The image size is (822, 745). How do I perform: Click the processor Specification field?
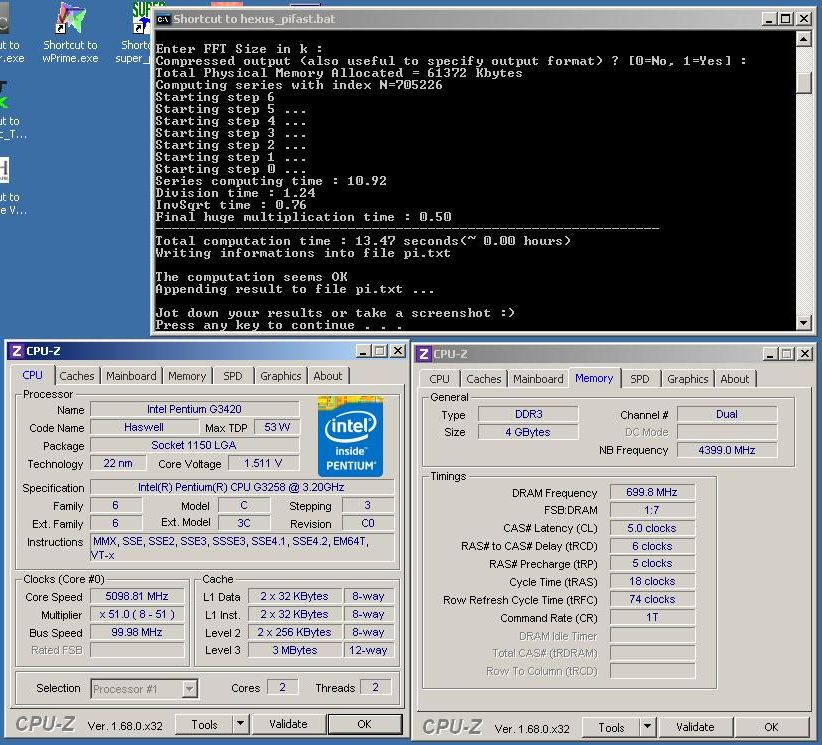tap(242, 487)
